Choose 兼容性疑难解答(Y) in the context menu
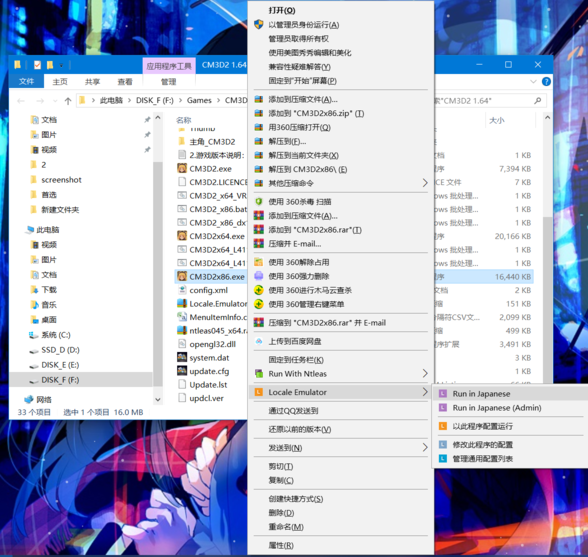 tap(299, 67)
